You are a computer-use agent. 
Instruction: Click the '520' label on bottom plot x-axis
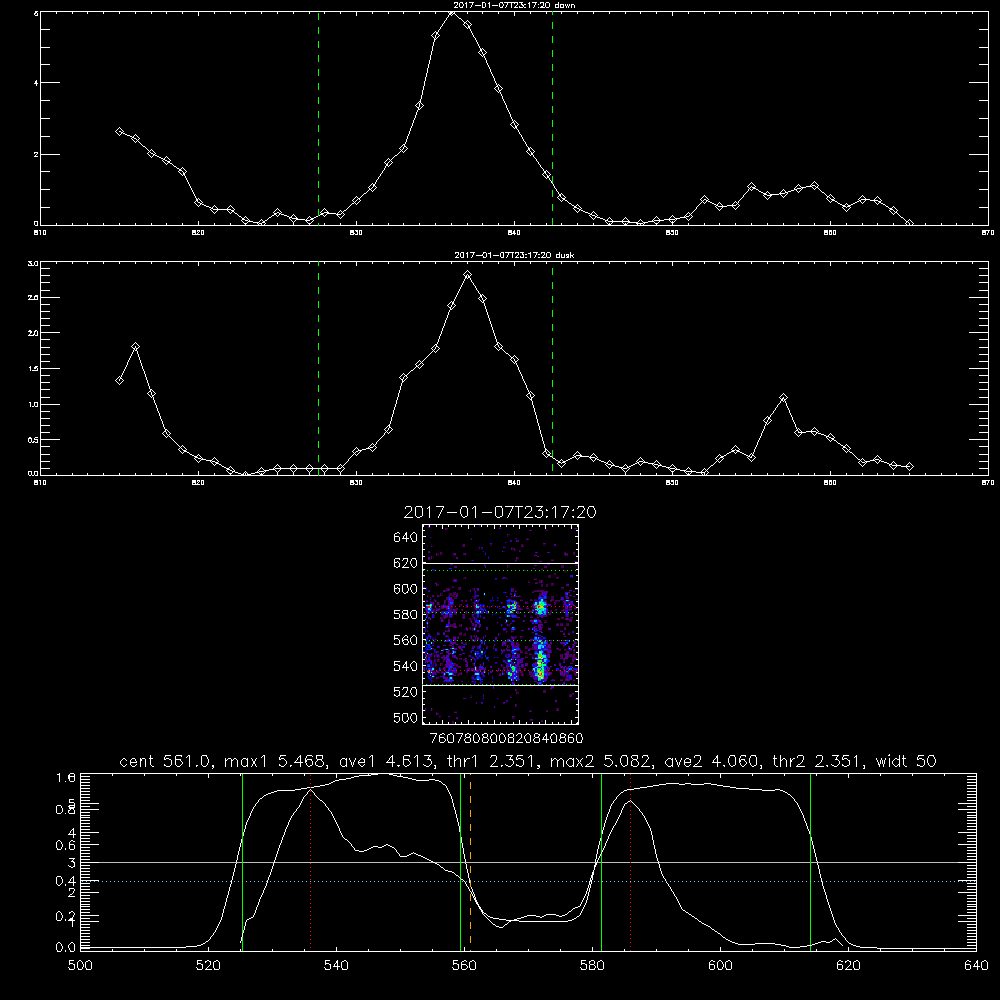point(208,966)
